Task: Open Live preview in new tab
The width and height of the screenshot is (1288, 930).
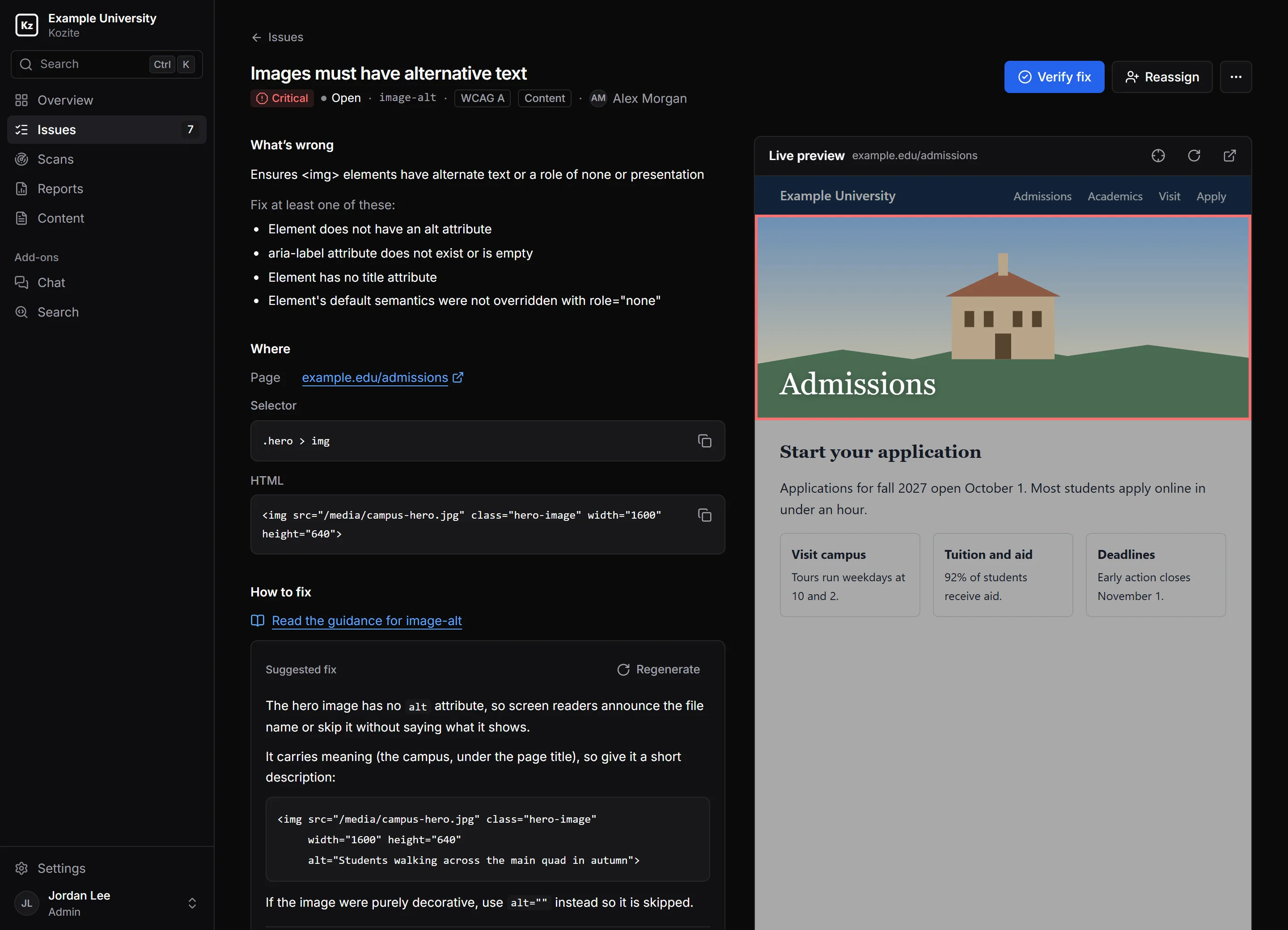Action: click(1229, 156)
